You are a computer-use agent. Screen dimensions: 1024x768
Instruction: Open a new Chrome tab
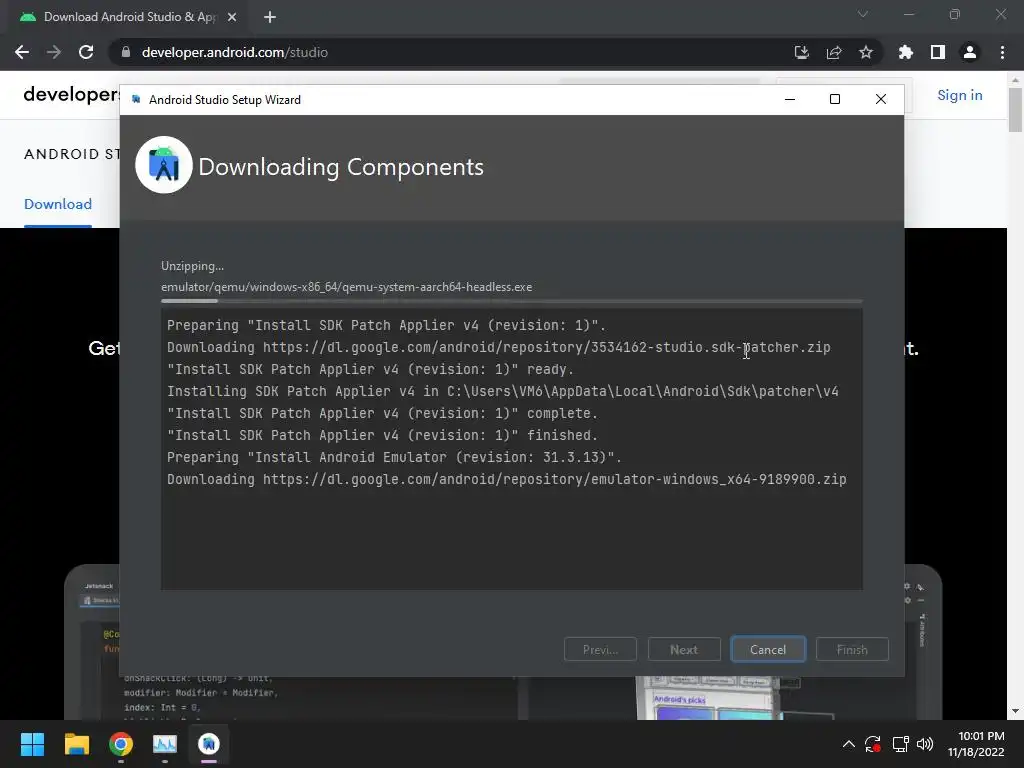[x=270, y=17]
